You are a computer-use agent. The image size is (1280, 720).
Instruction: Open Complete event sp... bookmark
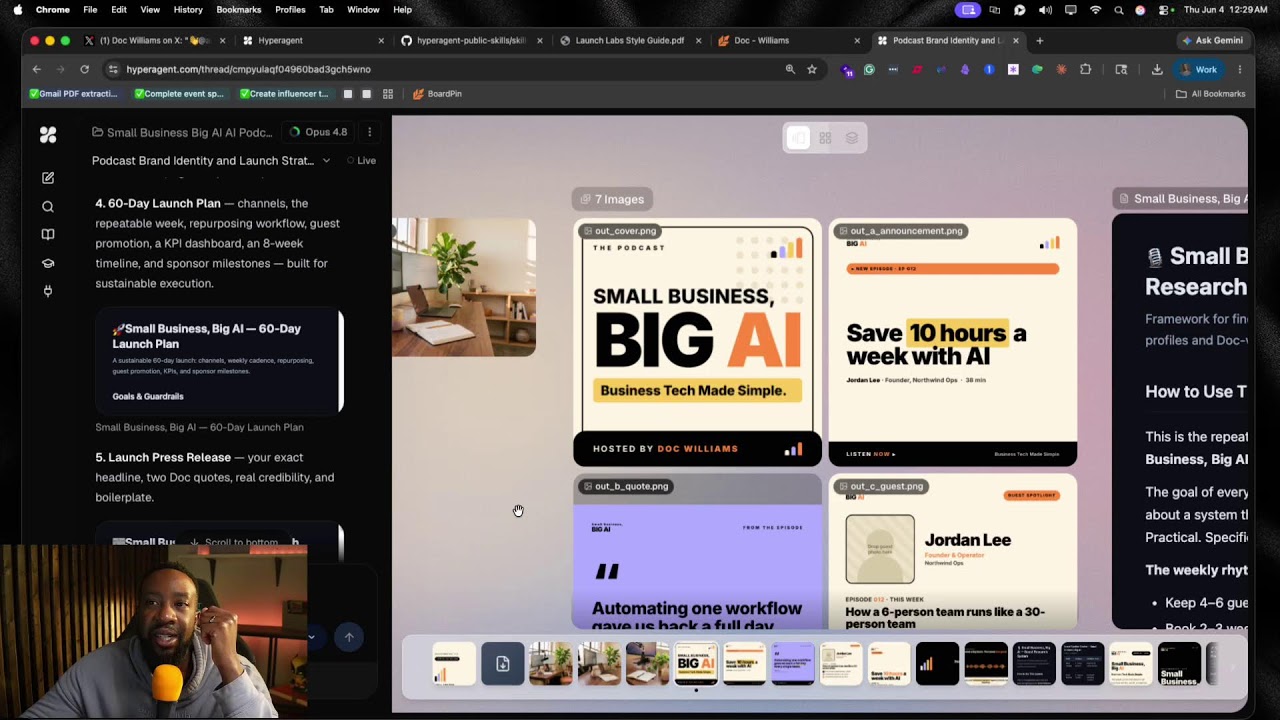point(179,94)
